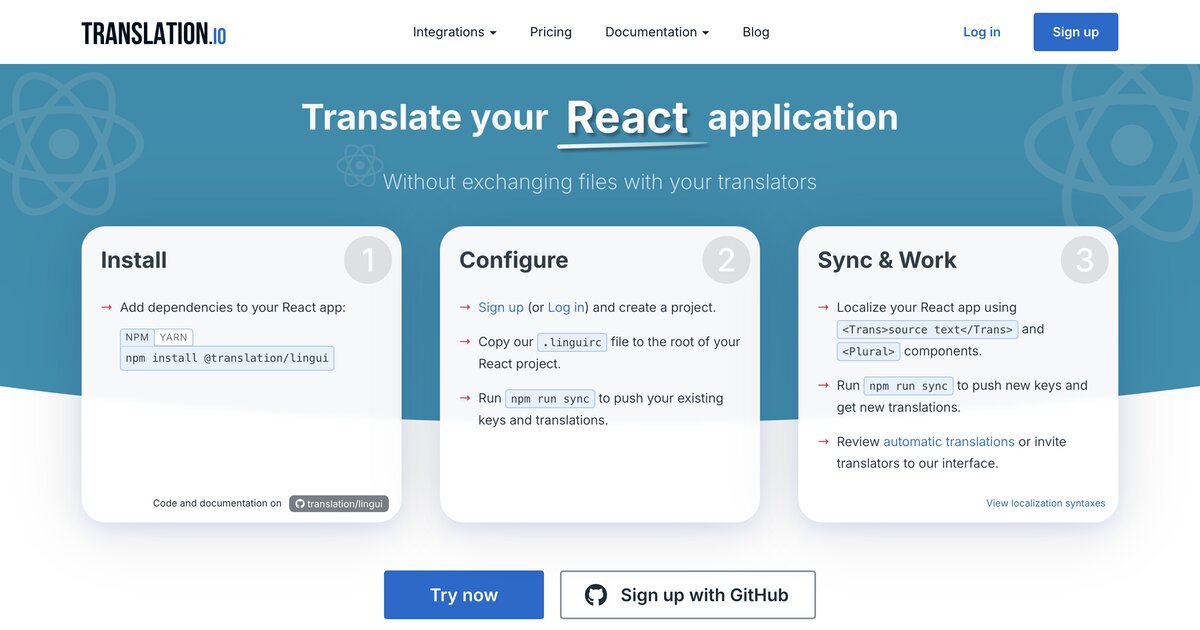Click the npm install @translation/lingui code box
The height and width of the screenshot is (630, 1200).
(227, 358)
